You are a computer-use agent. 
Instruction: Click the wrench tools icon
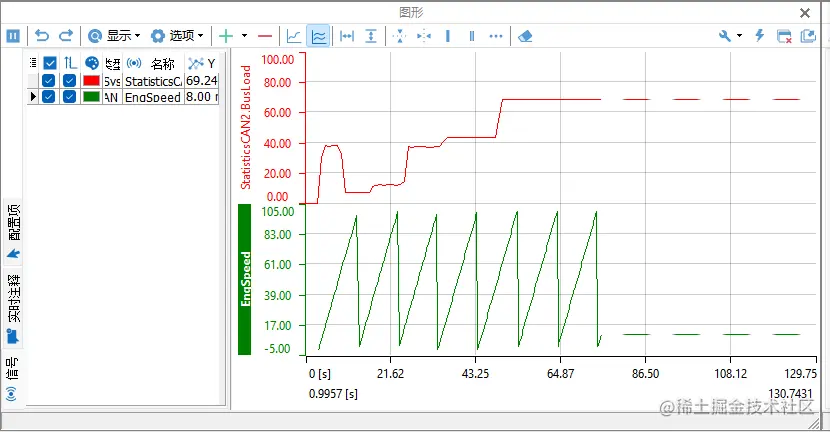click(725, 36)
